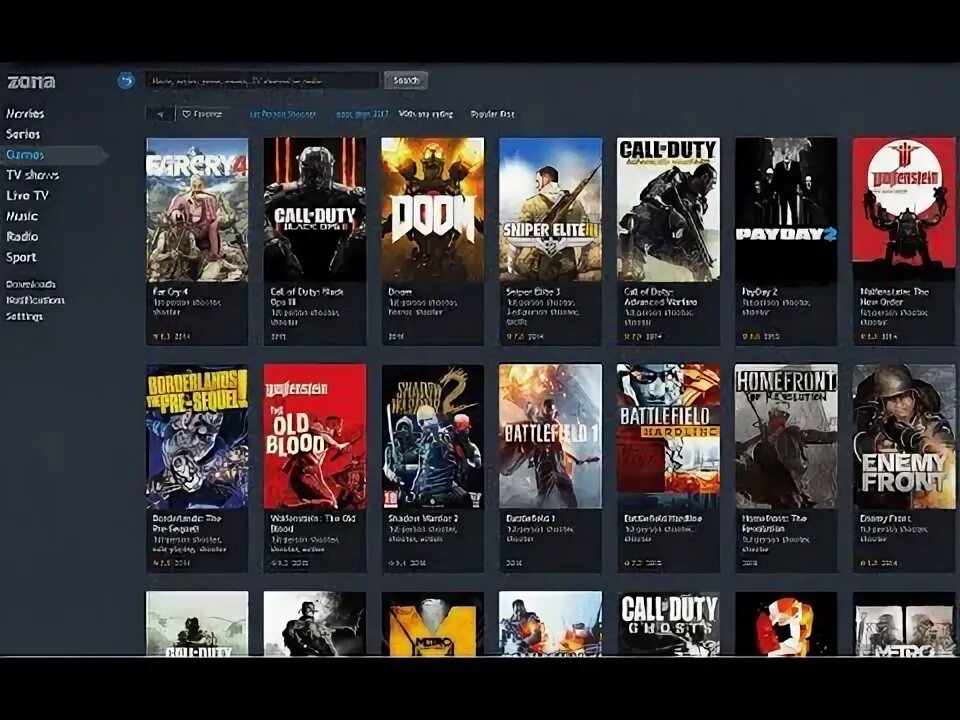Open the Payday 2 cover
Viewport: 960px width, 720px height.
click(786, 209)
